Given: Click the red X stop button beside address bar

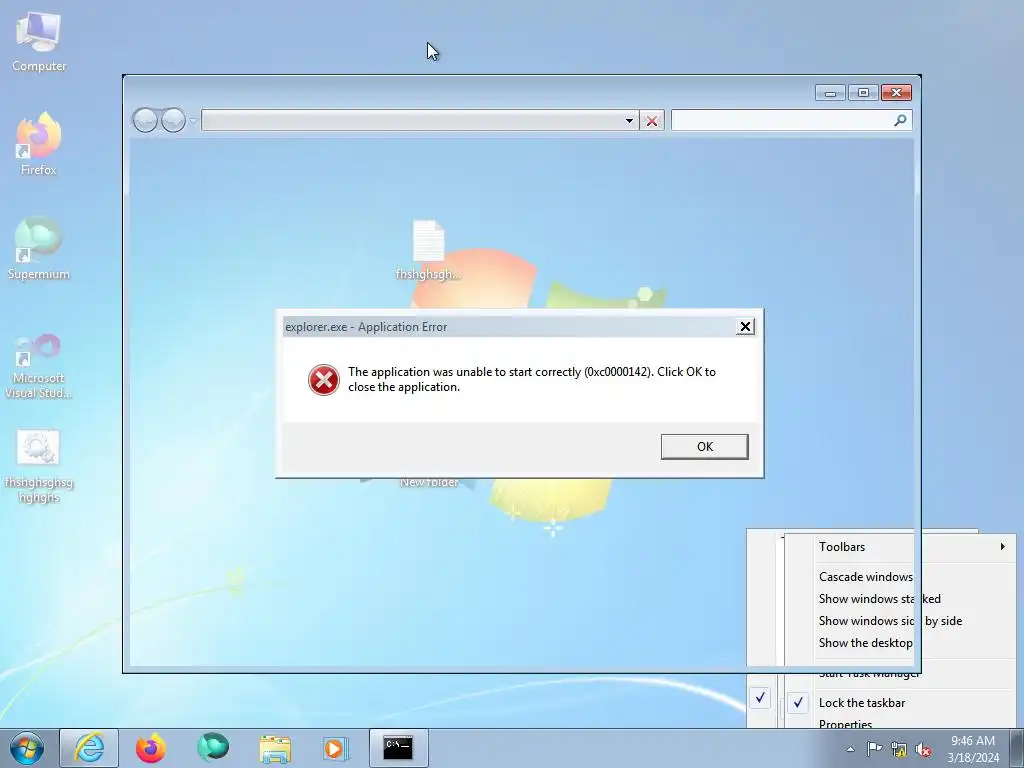Looking at the screenshot, I should [x=652, y=121].
